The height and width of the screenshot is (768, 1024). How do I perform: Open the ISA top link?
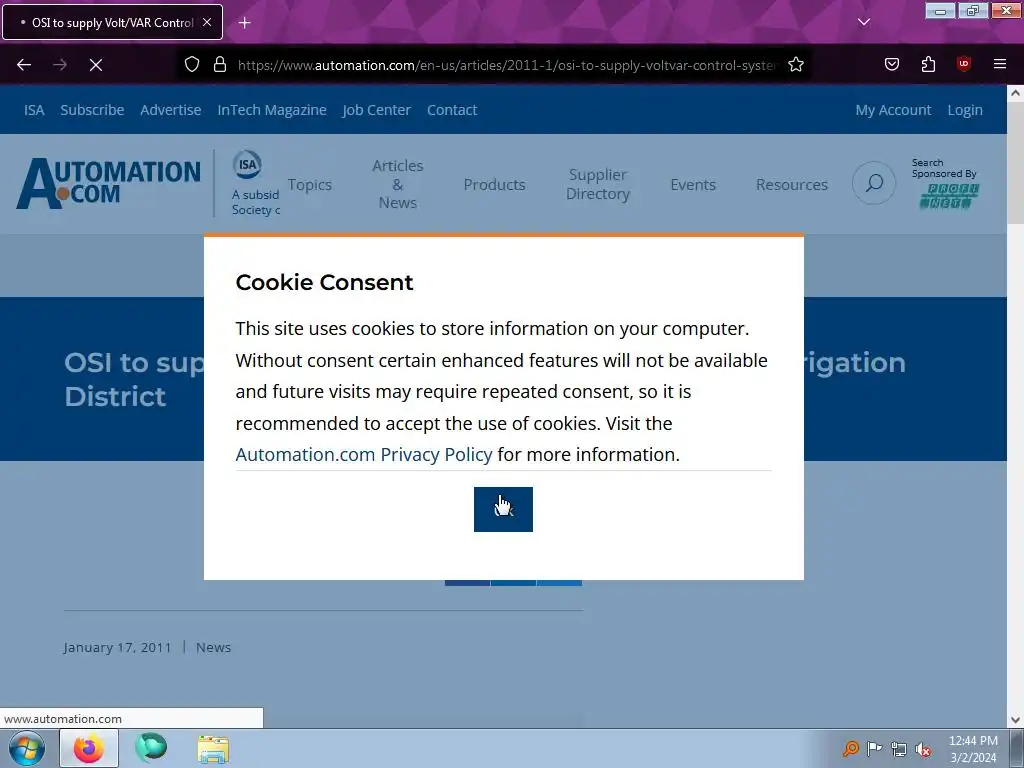tap(34, 110)
